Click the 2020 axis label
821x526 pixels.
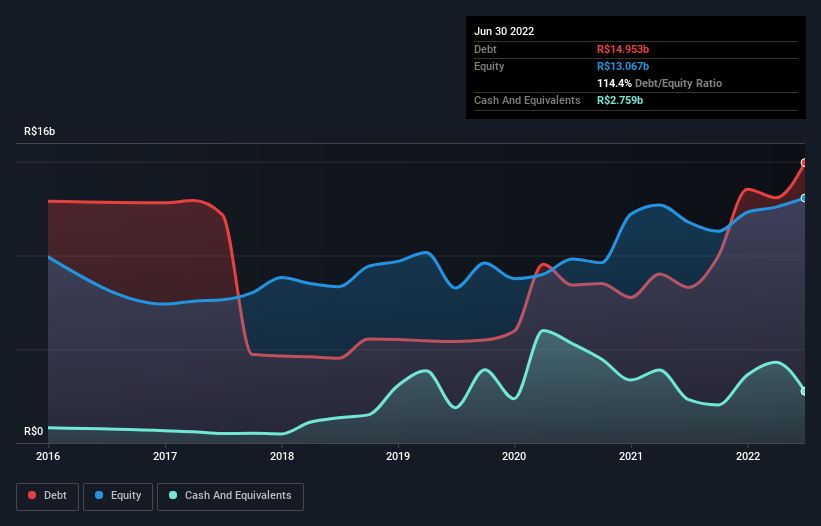[x=514, y=456]
